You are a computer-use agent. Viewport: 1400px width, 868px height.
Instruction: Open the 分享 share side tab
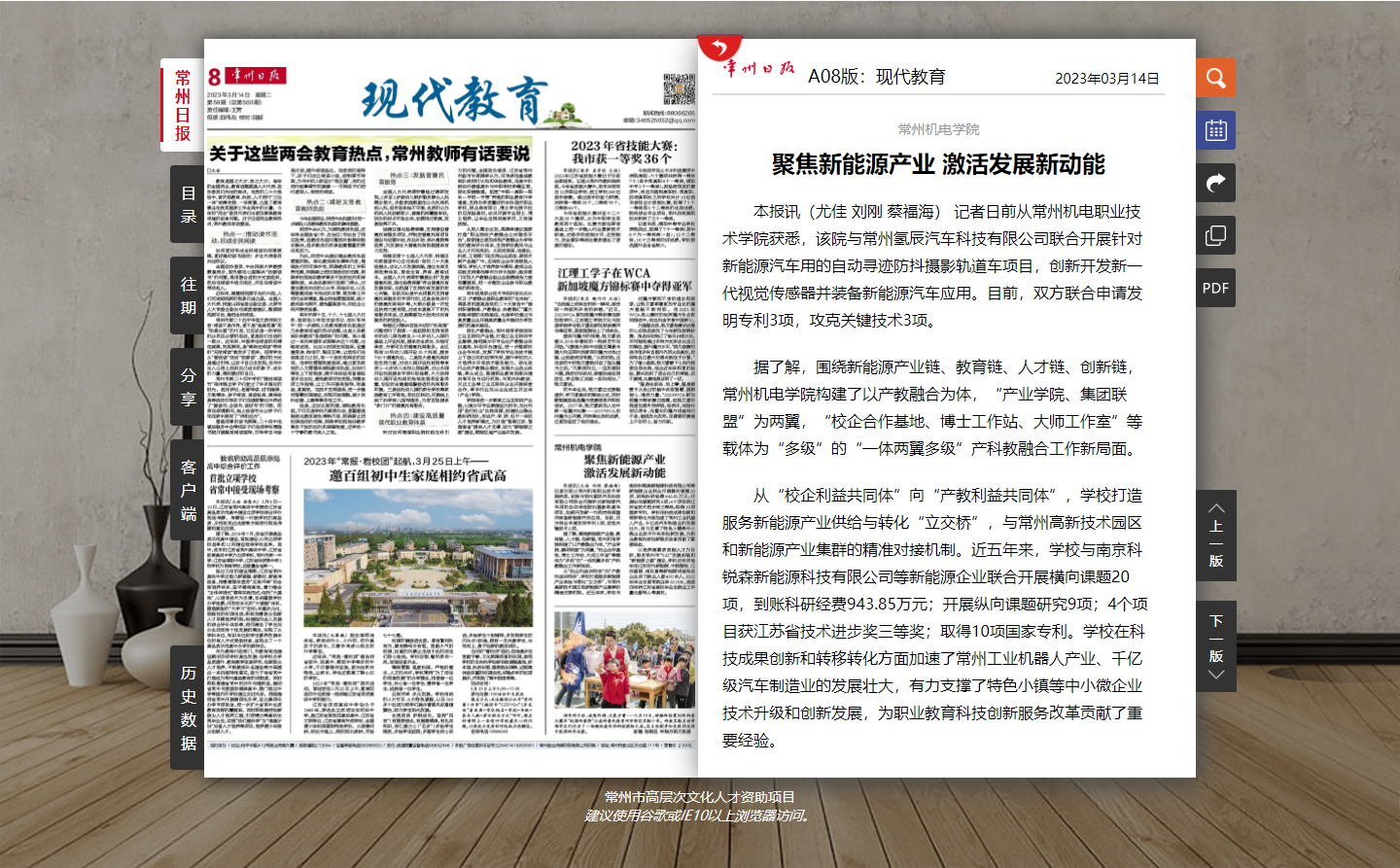[188, 387]
